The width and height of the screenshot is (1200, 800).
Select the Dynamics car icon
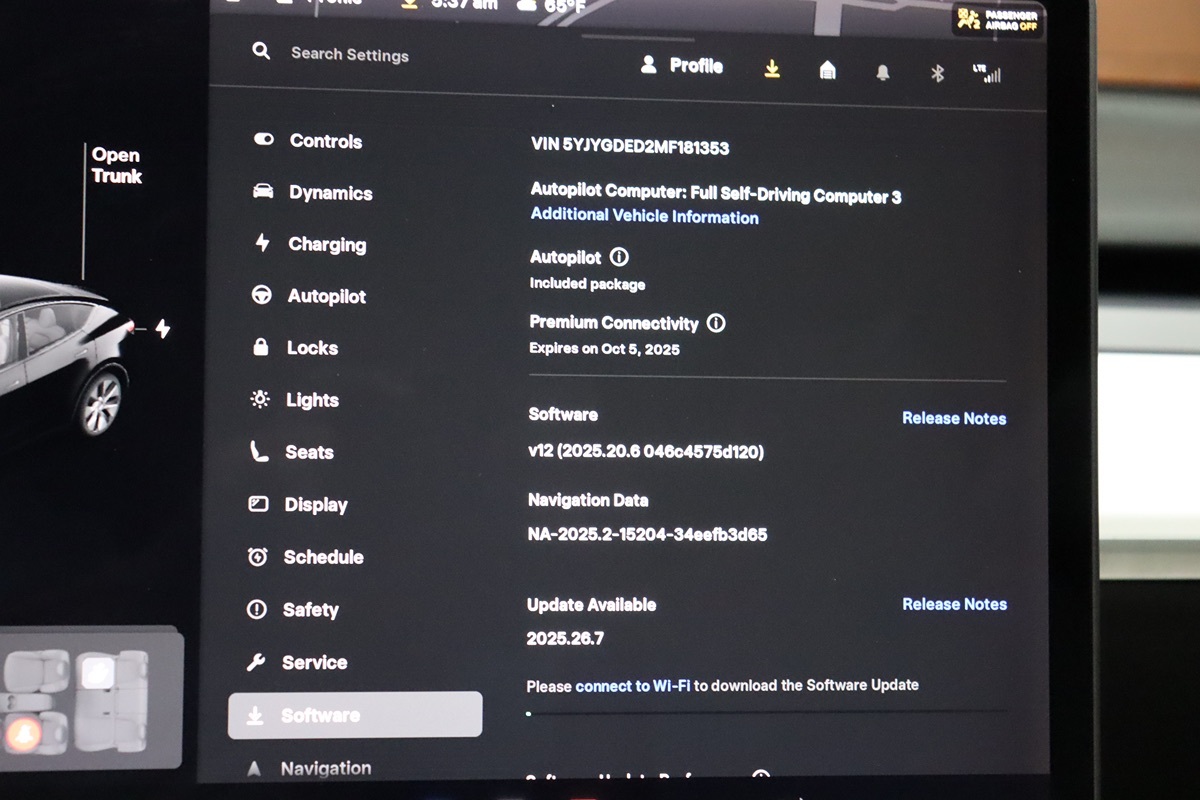pos(263,191)
